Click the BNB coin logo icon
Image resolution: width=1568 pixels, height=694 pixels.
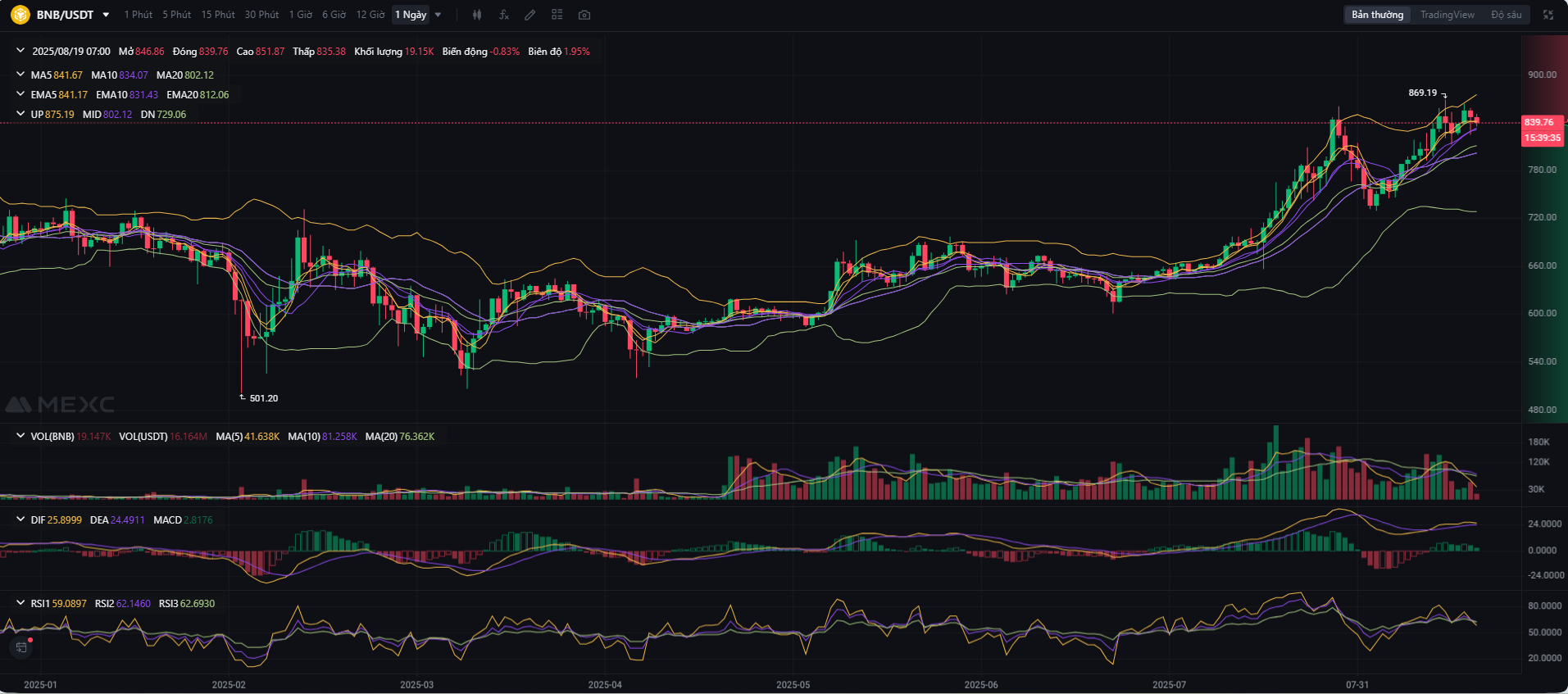tap(20, 15)
